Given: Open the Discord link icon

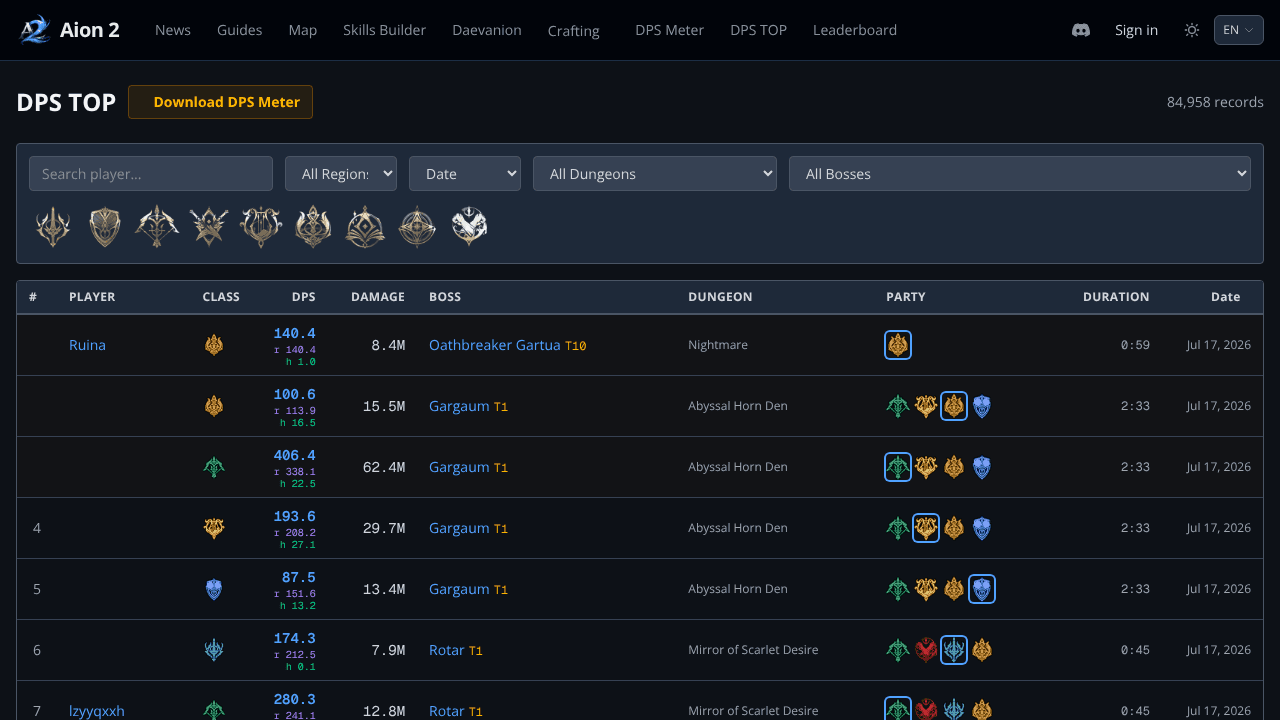Looking at the screenshot, I should point(1081,30).
